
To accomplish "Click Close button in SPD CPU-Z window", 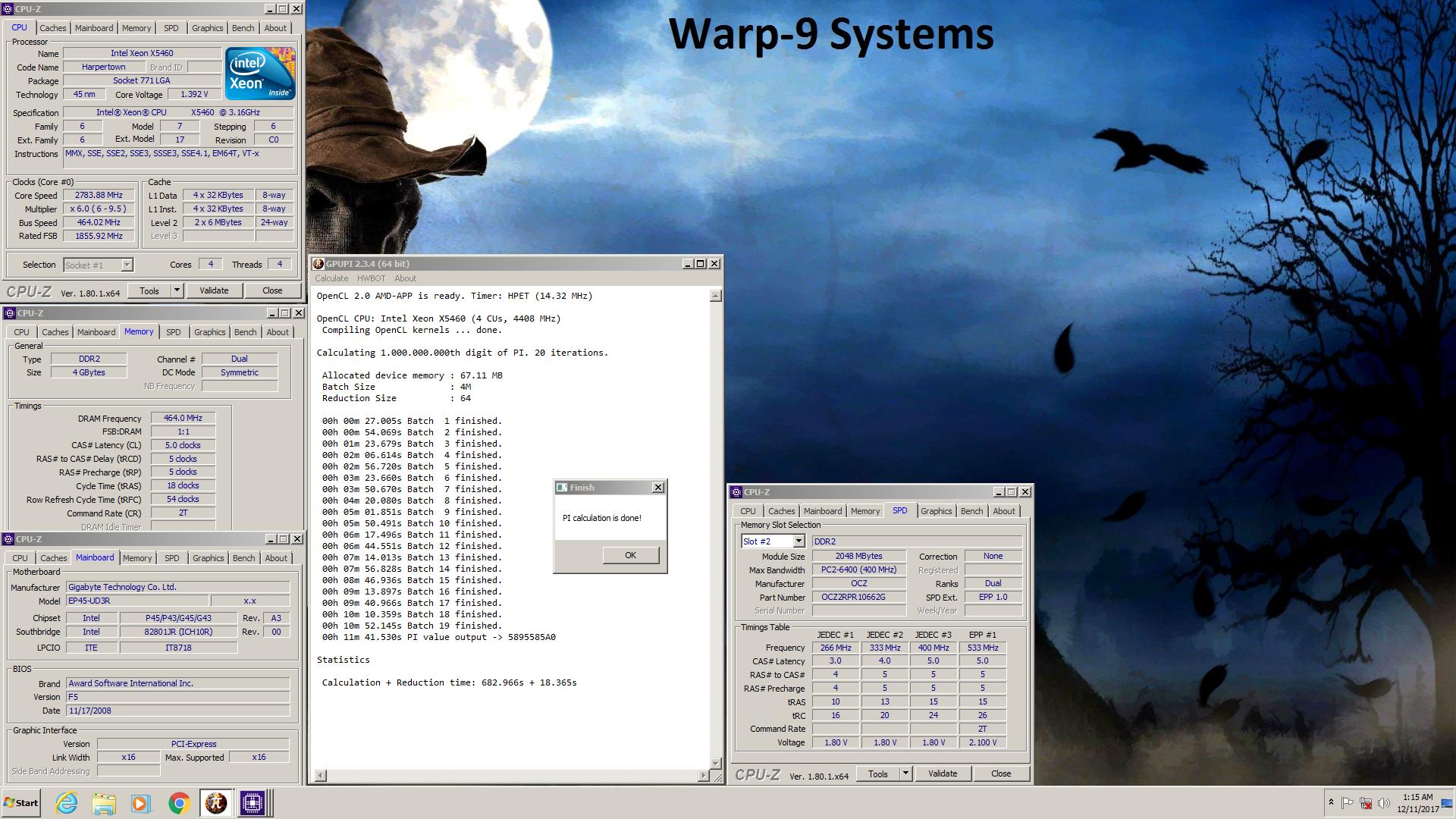I will click(x=1001, y=774).
